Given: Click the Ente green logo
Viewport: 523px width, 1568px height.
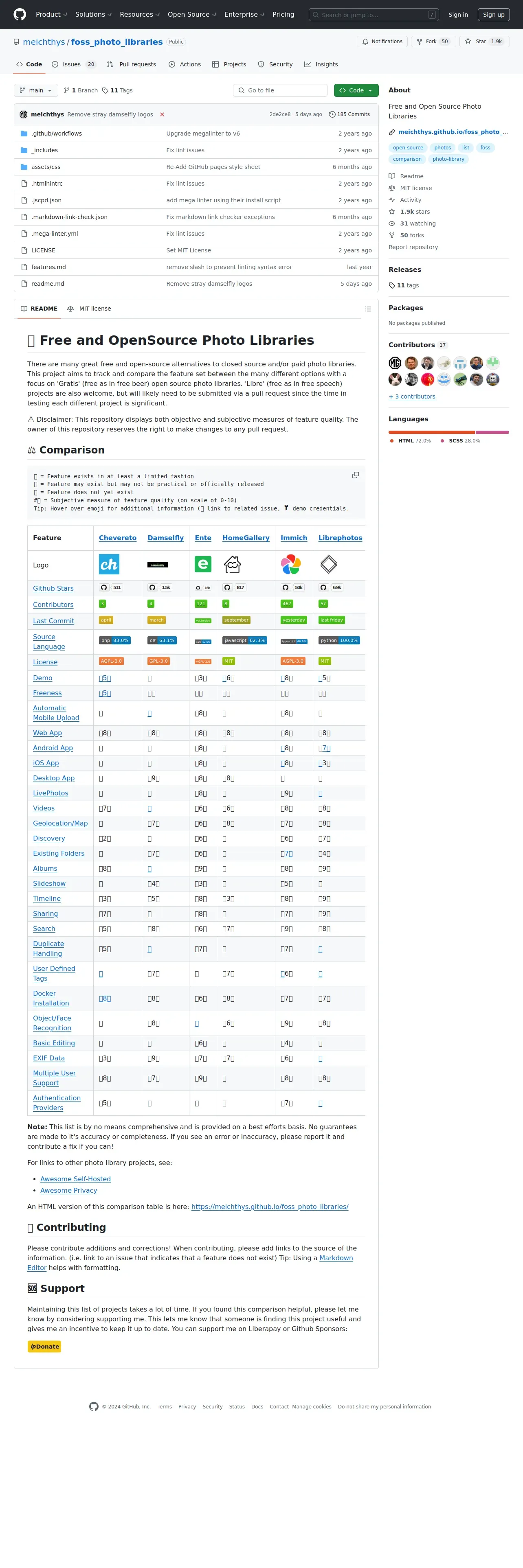Looking at the screenshot, I should click(203, 564).
